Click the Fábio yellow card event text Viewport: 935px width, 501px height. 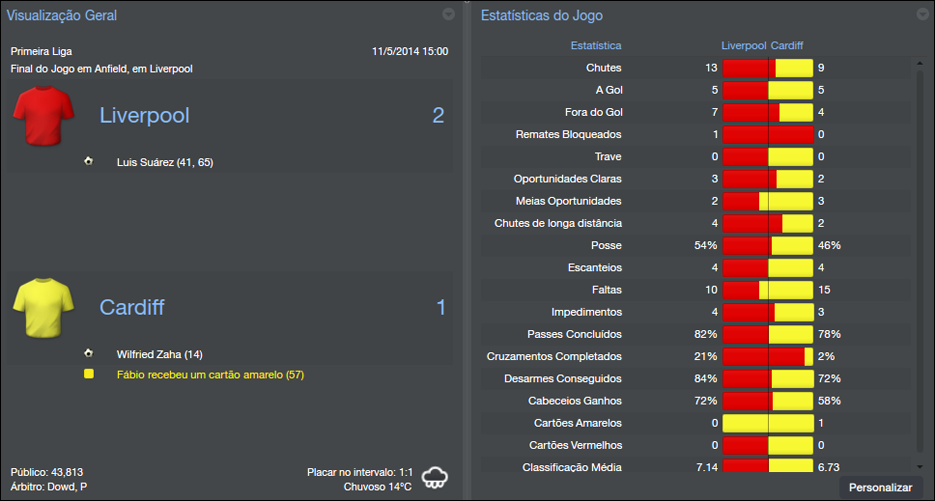click(x=210, y=375)
